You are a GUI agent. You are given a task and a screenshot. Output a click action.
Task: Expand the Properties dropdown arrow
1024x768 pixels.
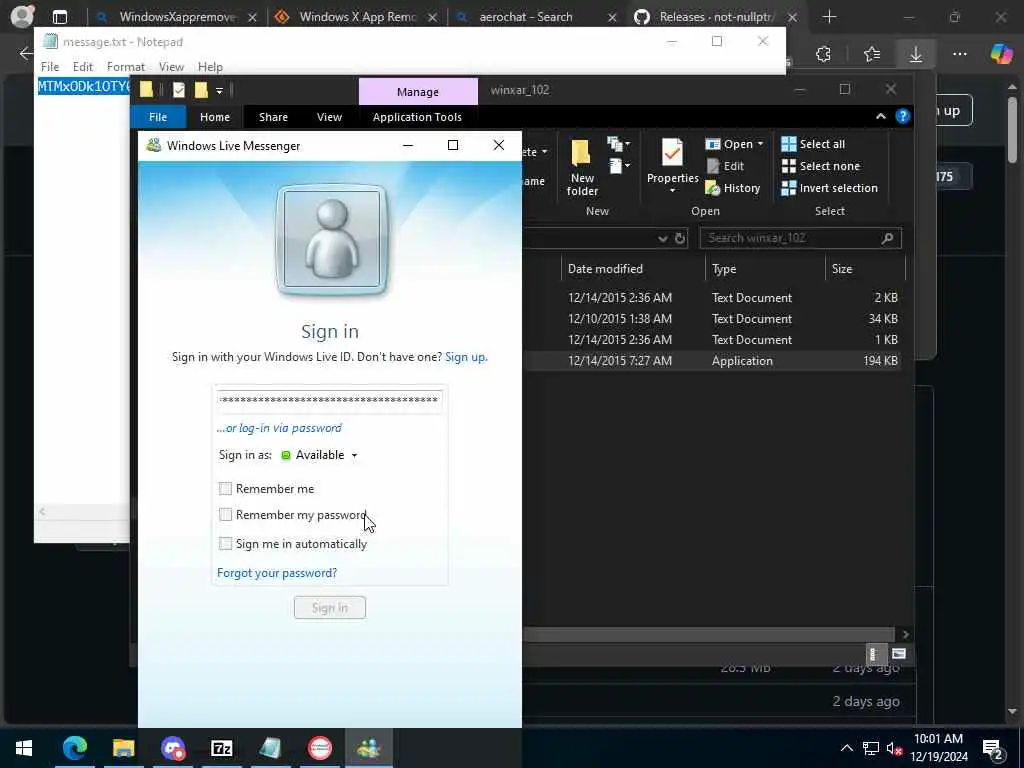(x=672, y=191)
